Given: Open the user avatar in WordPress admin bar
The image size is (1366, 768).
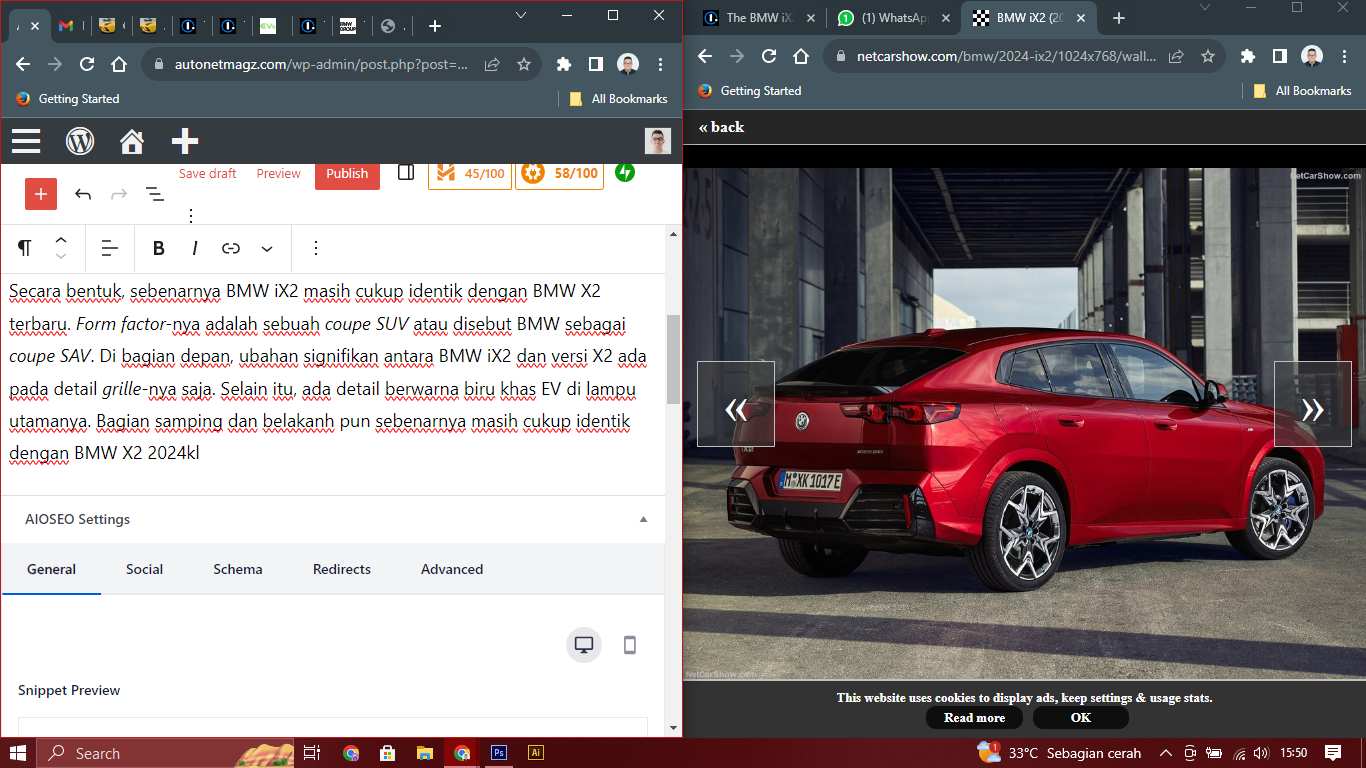Looking at the screenshot, I should tap(657, 141).
